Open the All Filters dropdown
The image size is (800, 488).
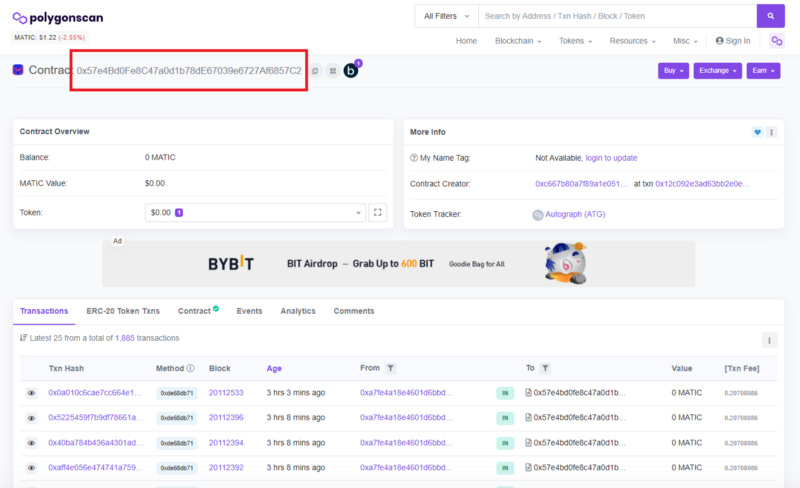[x=446, y=16]
